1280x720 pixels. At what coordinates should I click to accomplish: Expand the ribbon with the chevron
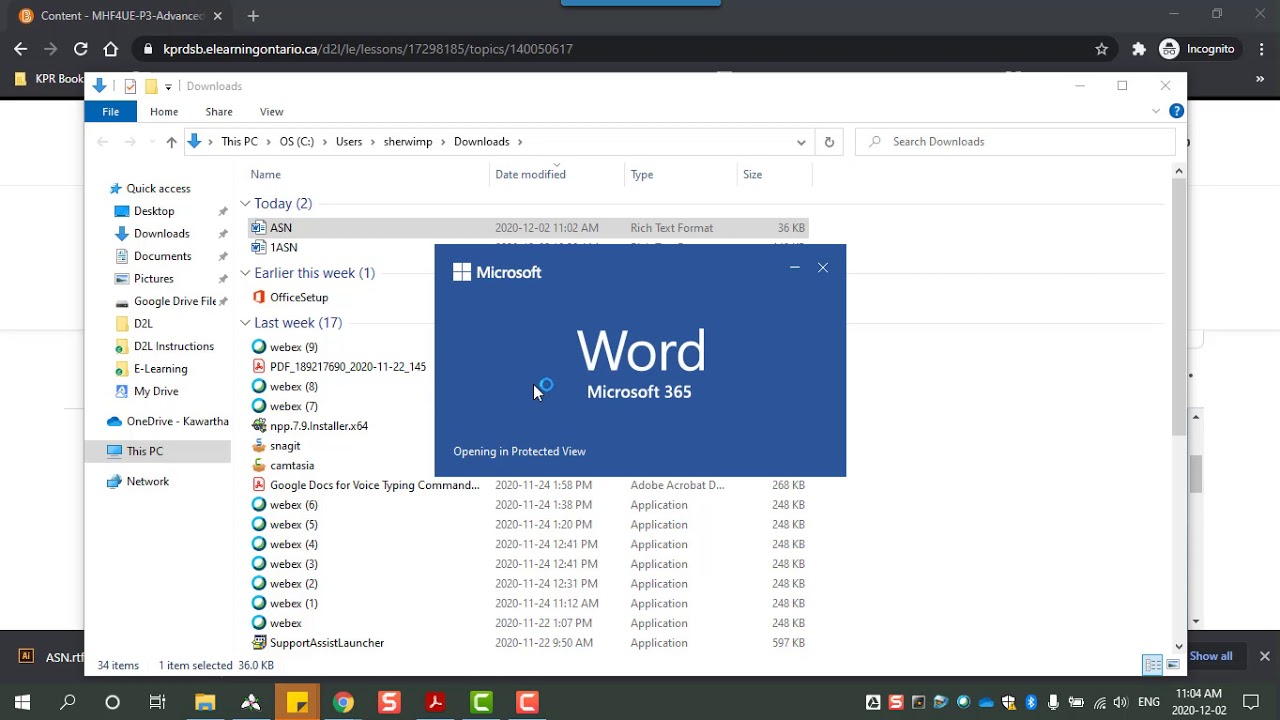pos(1156,111)
